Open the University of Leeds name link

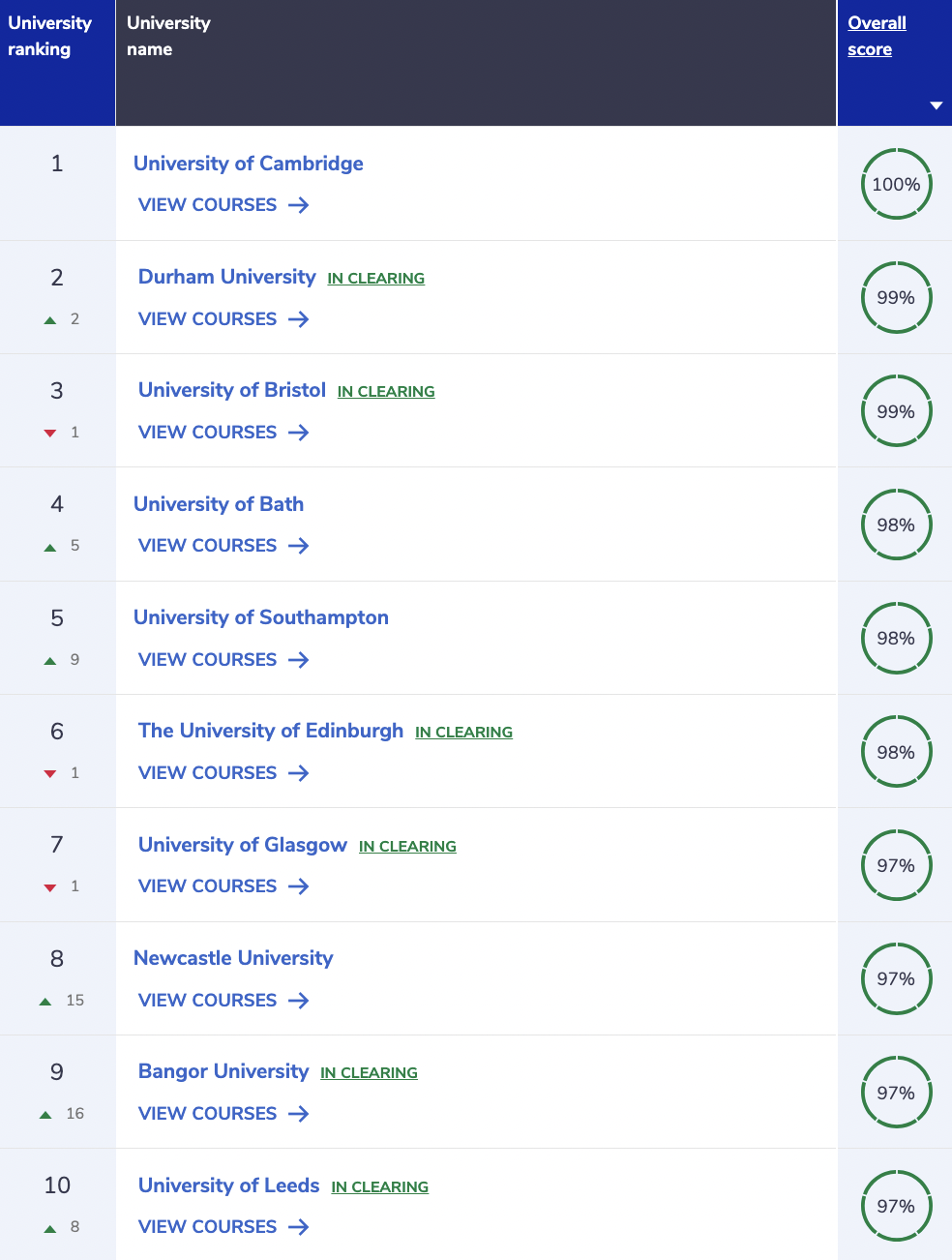pyautogui.click(x=229, y=1185)
